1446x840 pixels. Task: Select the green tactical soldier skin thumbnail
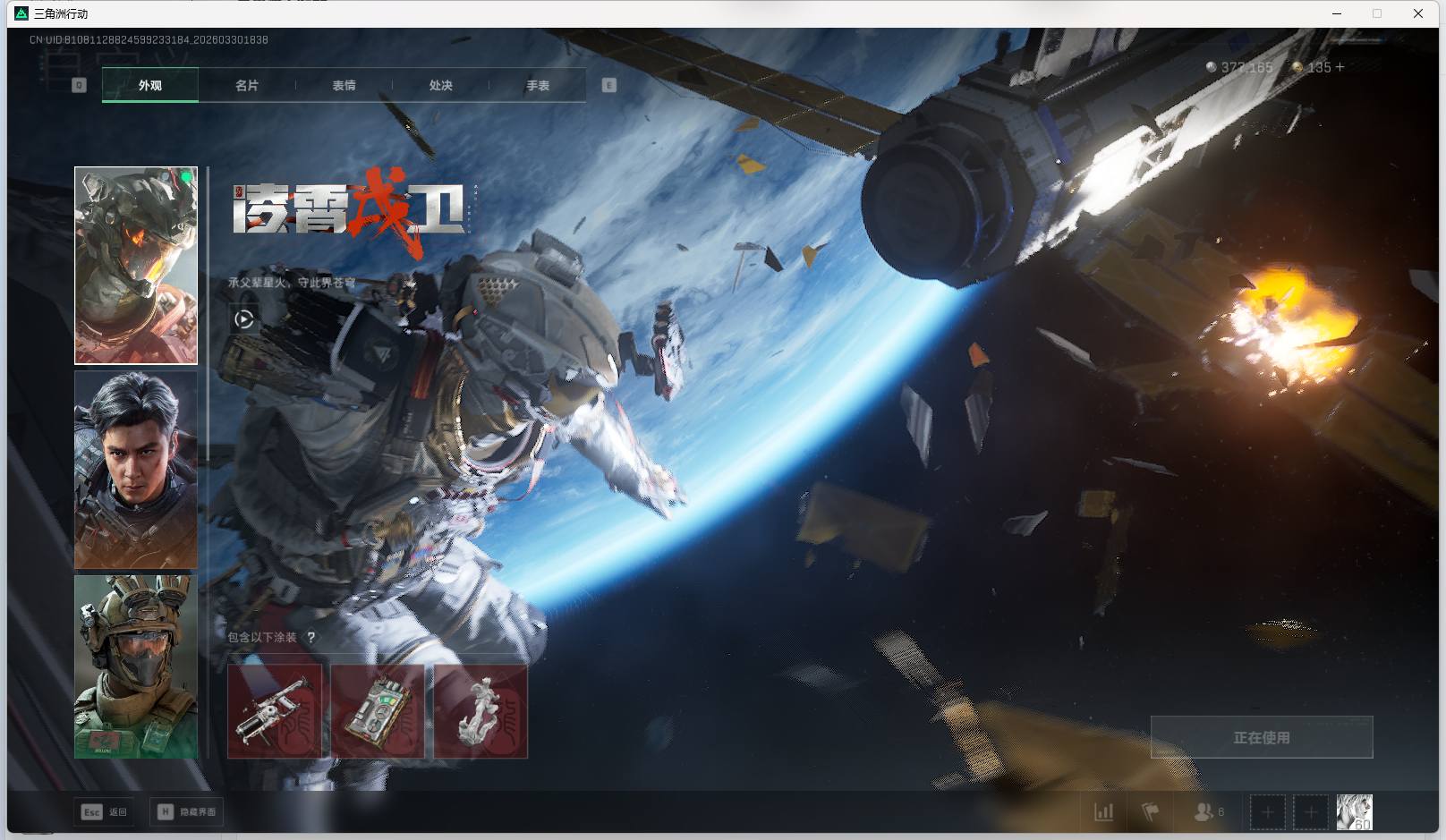coord(136,666)
